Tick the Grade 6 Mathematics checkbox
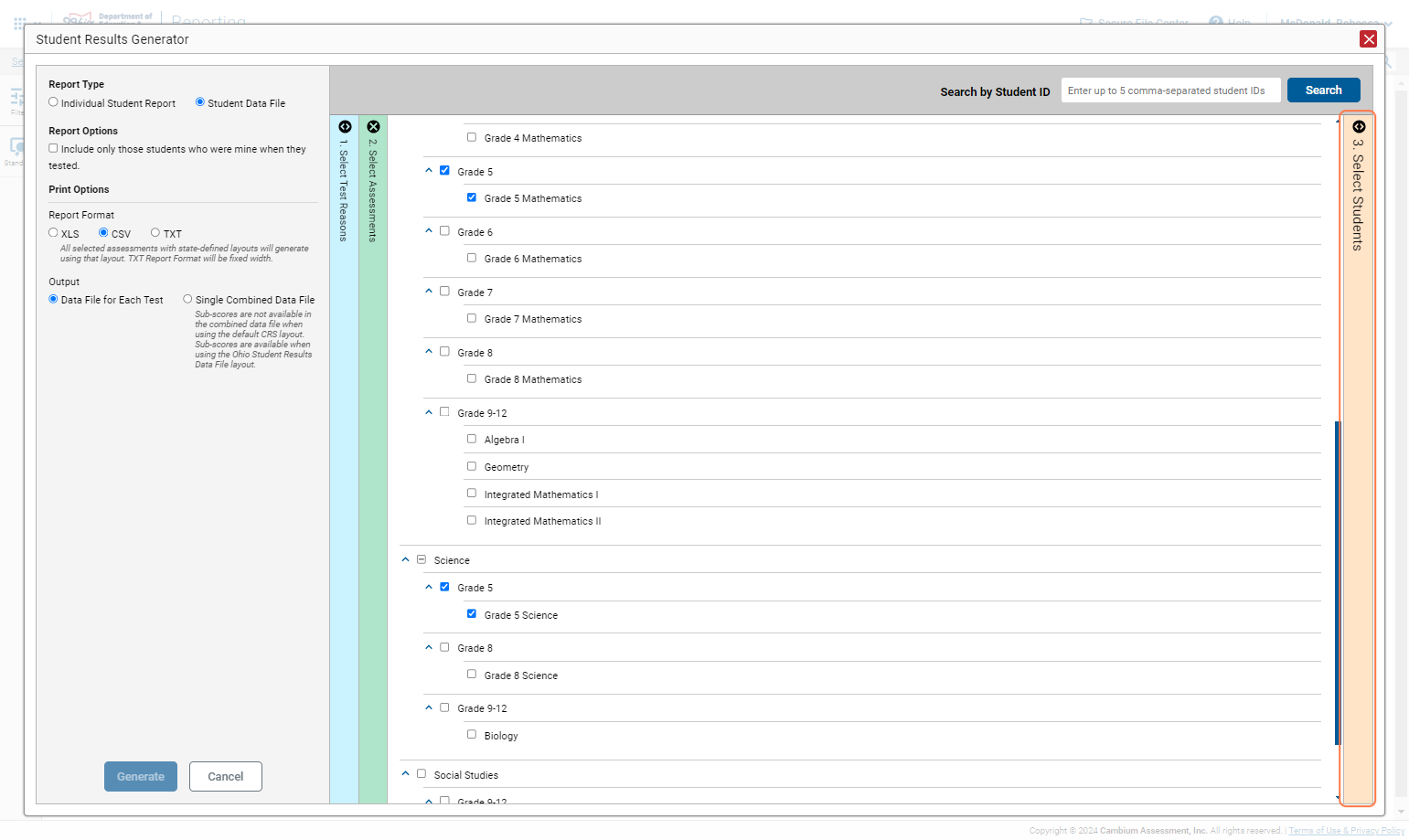This screenshot has width=1409, height=840. [x=472, y=258]
